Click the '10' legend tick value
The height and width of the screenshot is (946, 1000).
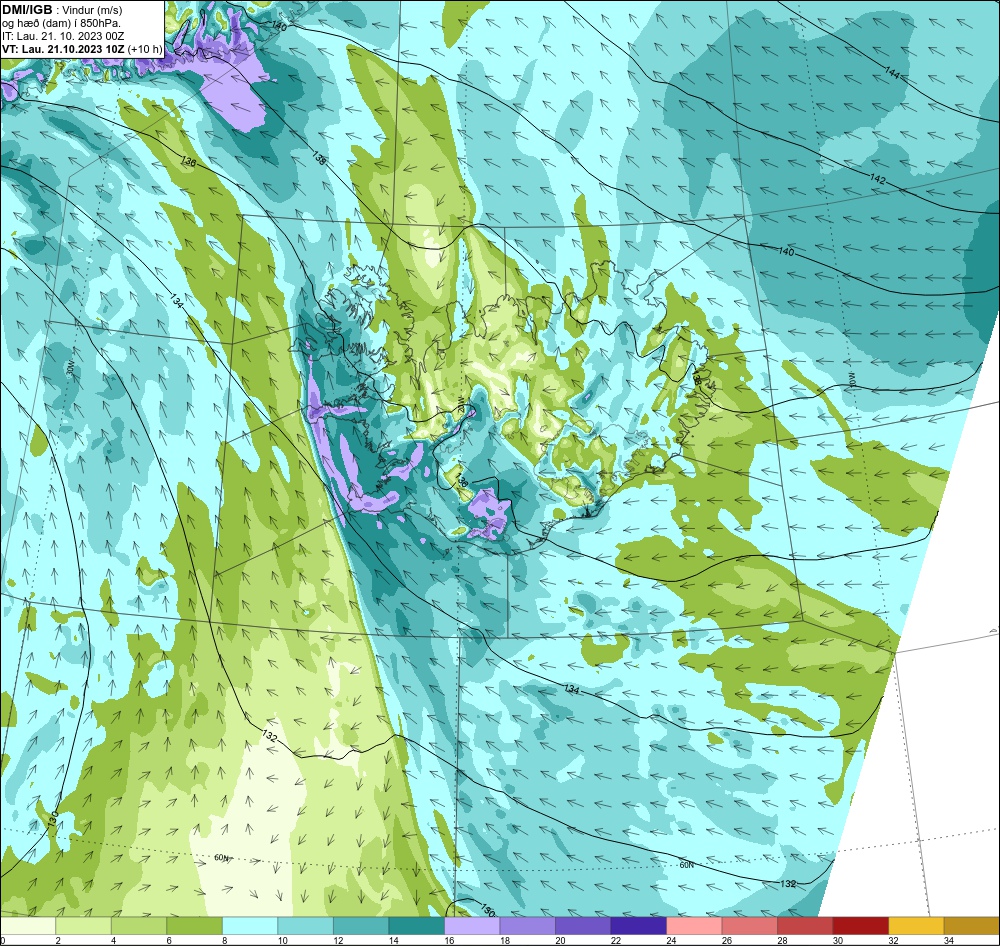tap(283, 940)
